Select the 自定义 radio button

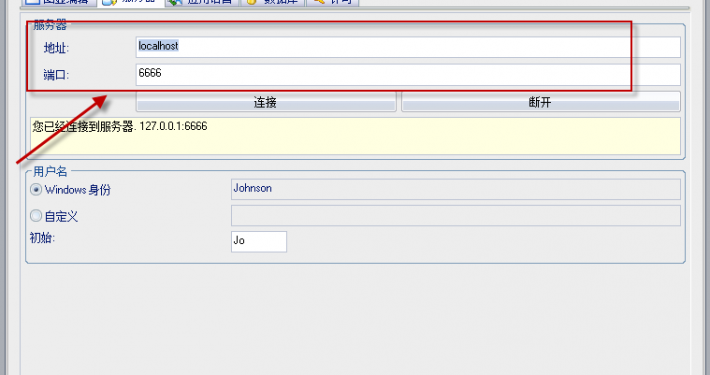tap(36, 216)
